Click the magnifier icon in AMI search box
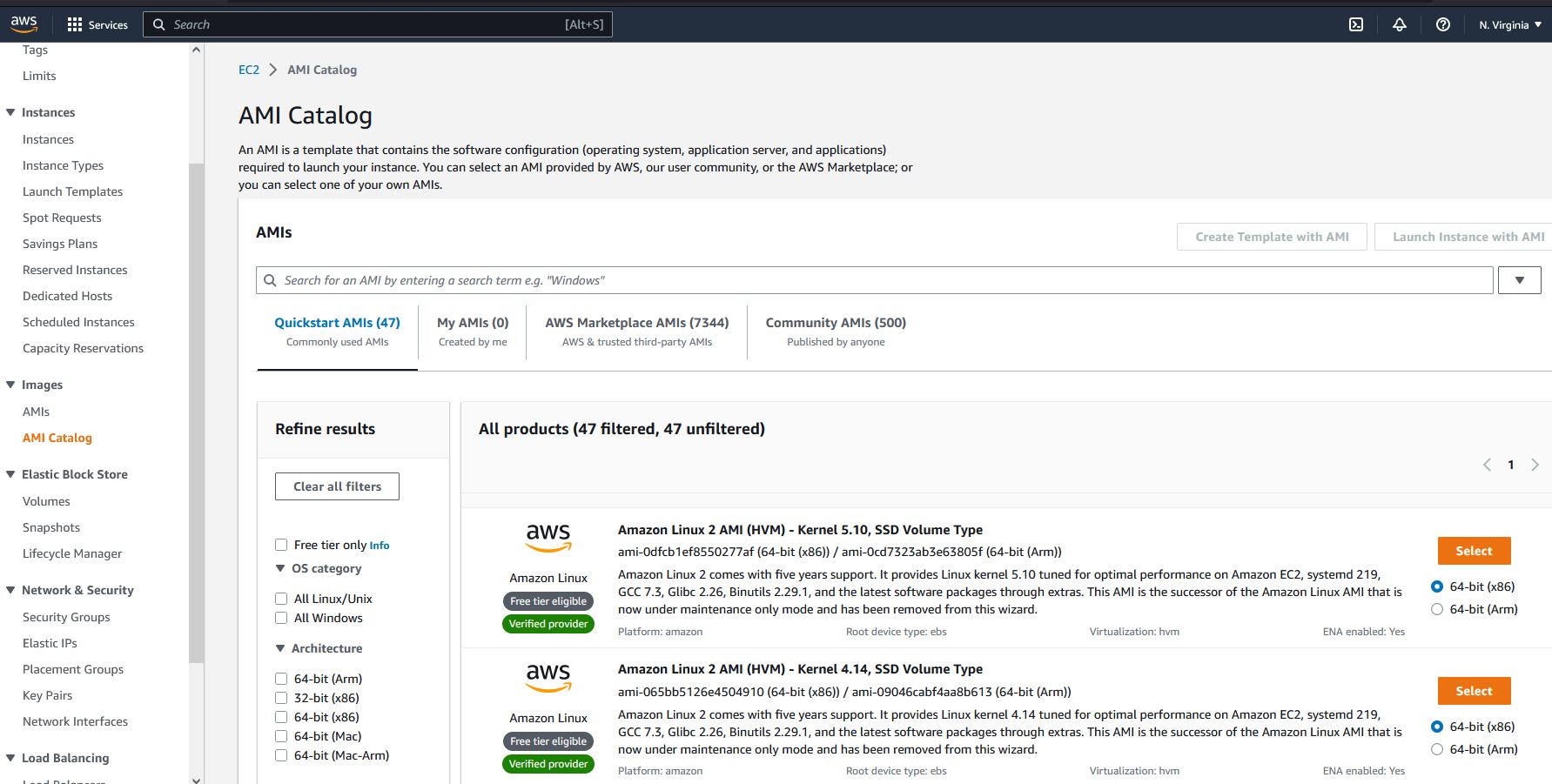This screenshot has width=1552, height=784. [x=271, y=280]
